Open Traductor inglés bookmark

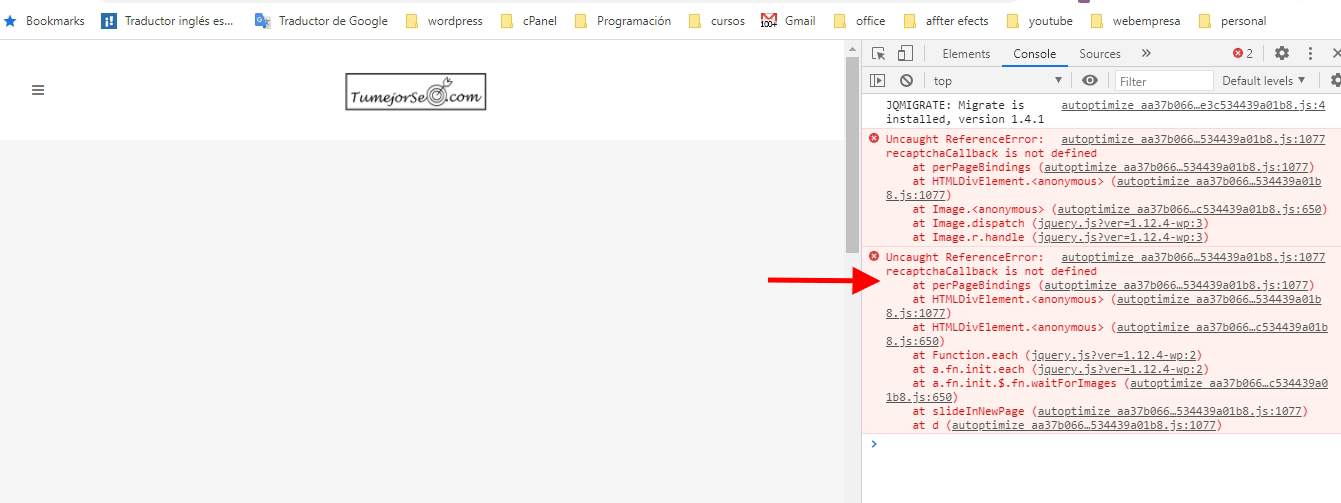tap(168, 20)
